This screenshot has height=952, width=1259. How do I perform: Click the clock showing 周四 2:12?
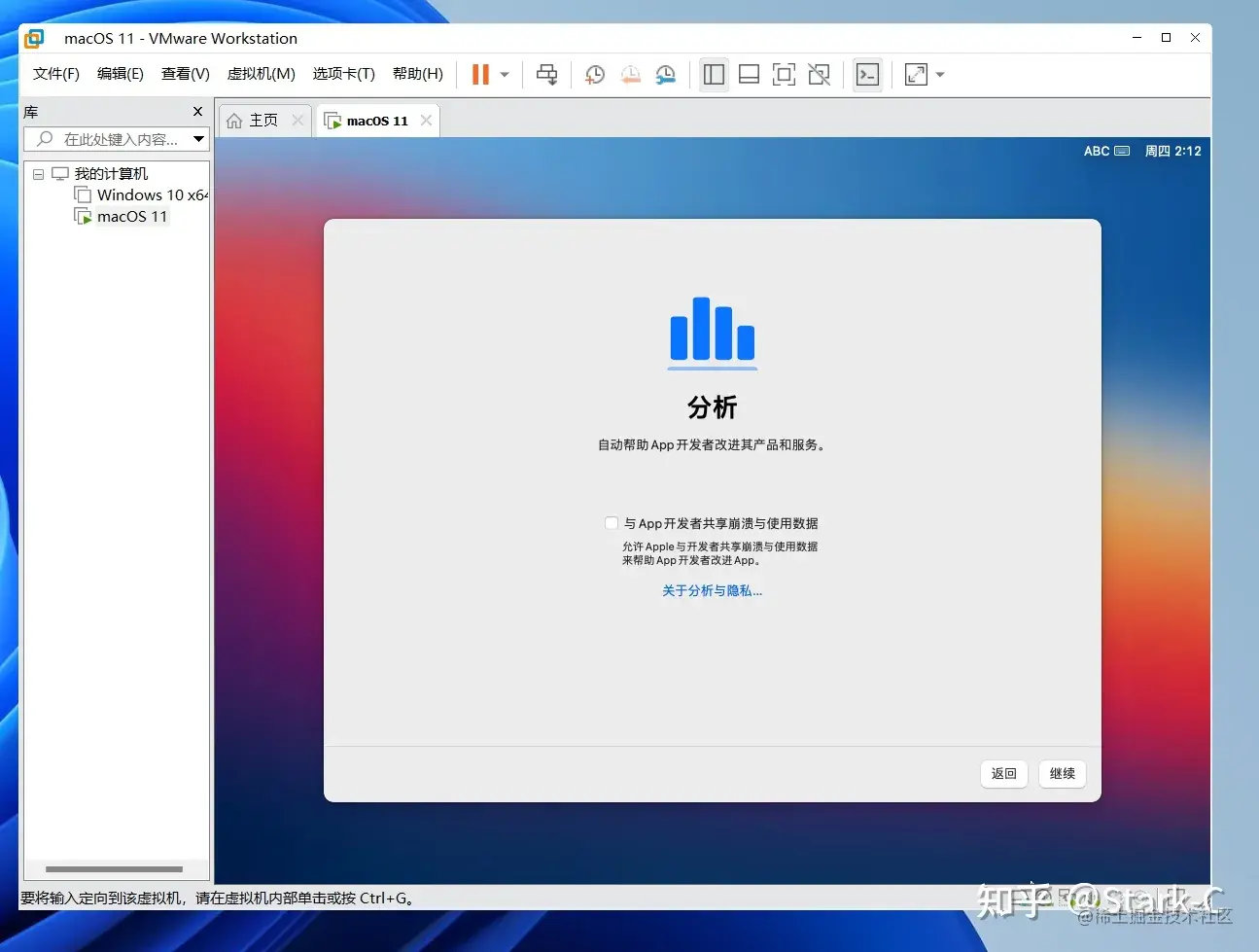coord(1172,151)
